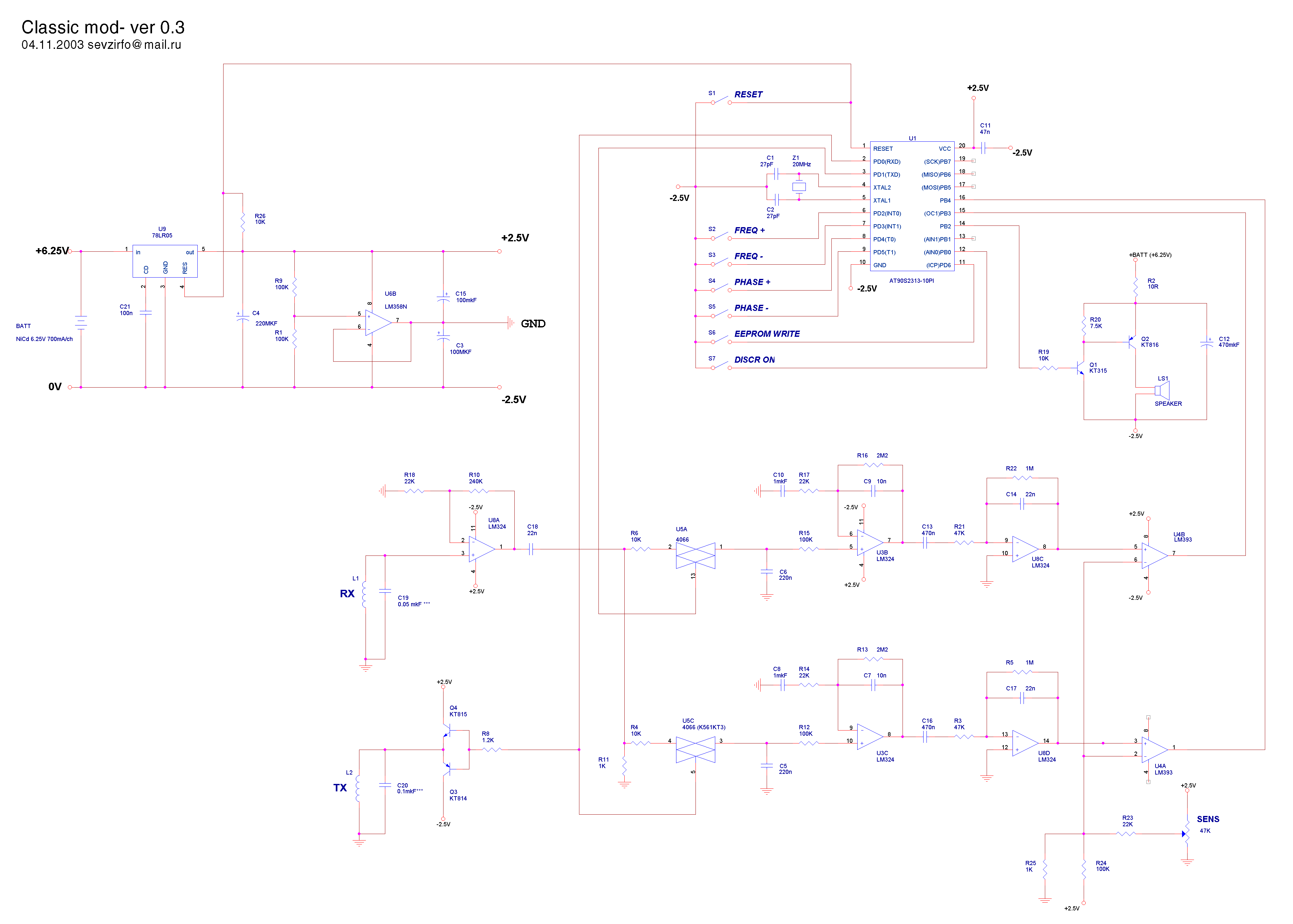The height and width of the screenshot is (924, 1293).
Task: Click the U9 78LR05 regulator block
Action: pyautogui.click(x=165, y=261)
